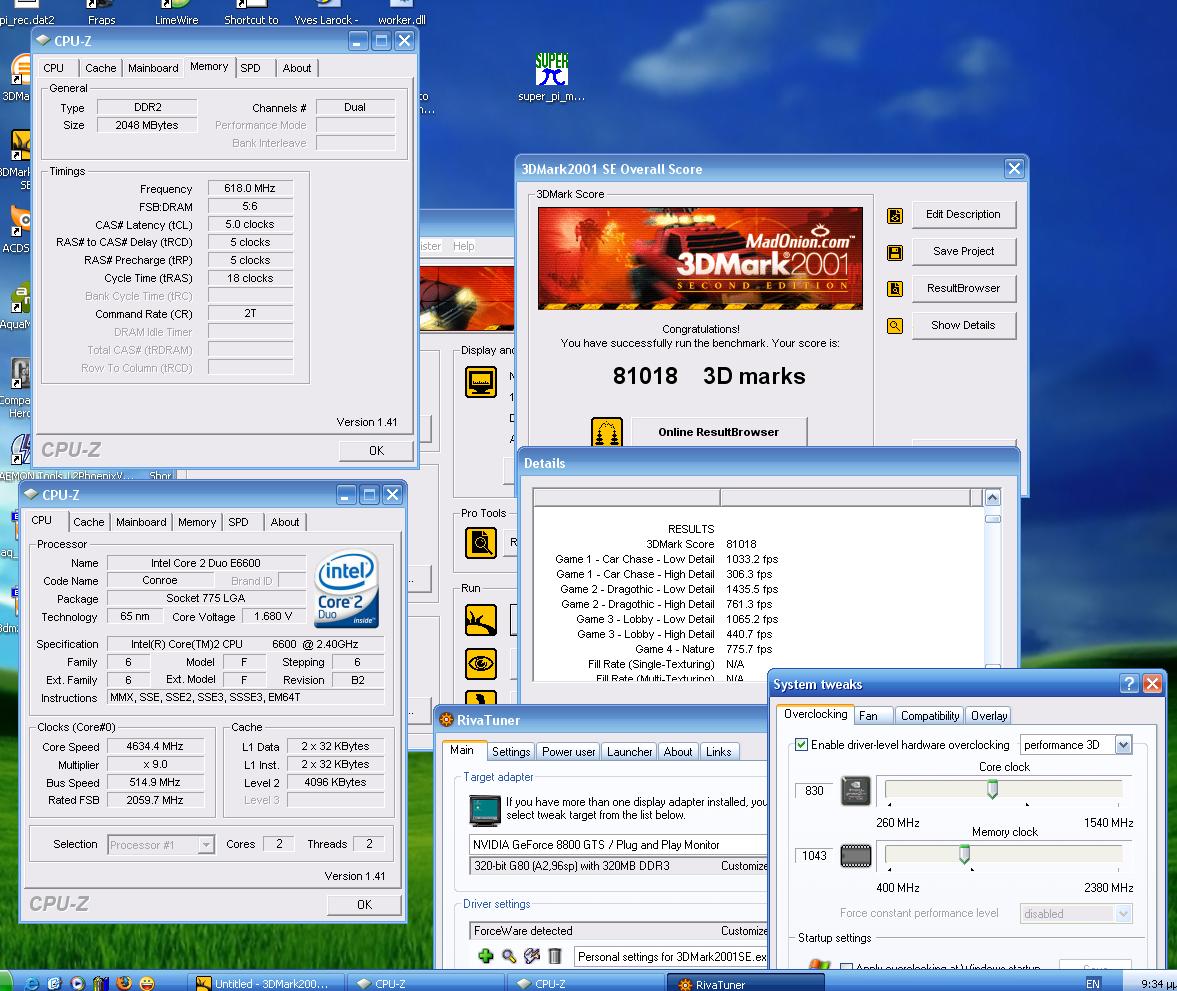The height and width of the screenshot is (991, 1177).
Task: Click the edit profile icon in Driver settings
Action: click(x=531, y=956)
